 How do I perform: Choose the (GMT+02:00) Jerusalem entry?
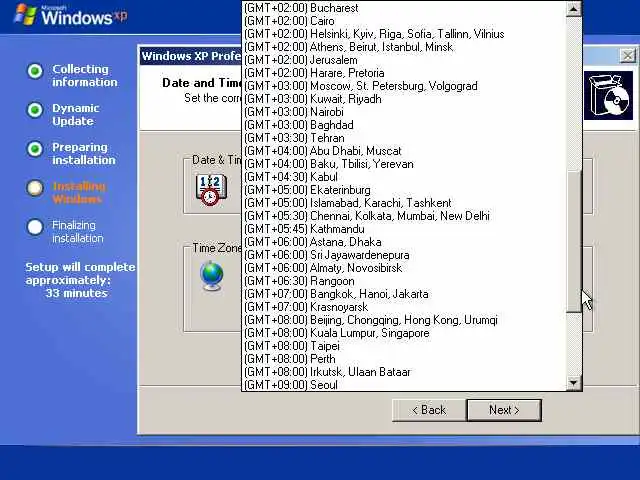404,60
